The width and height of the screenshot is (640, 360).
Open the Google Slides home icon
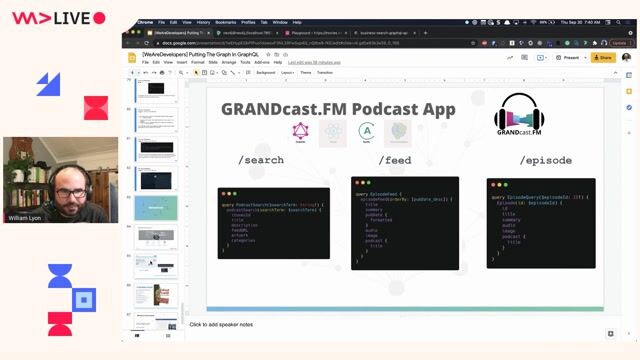(x=132, y=58)
